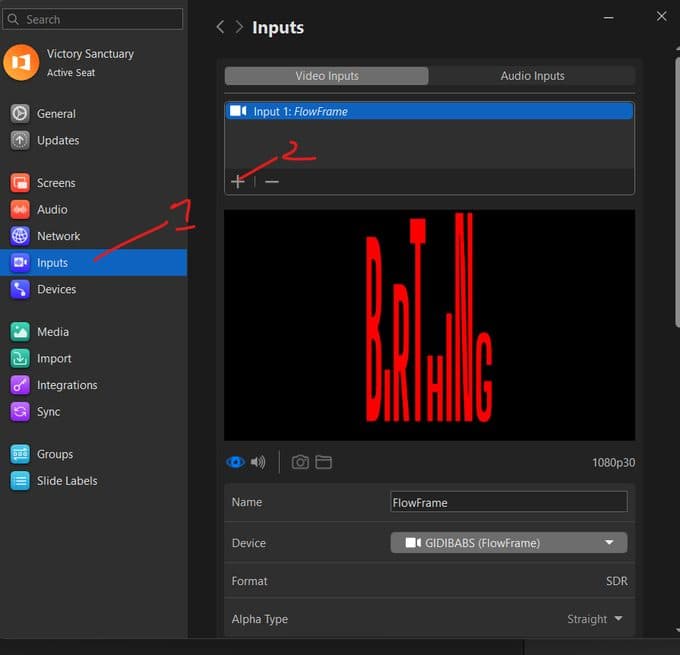Click the Victory Sanctuary account name
Image resolution: width=680 pixels, height=655 pixels.
pos(90,54)
